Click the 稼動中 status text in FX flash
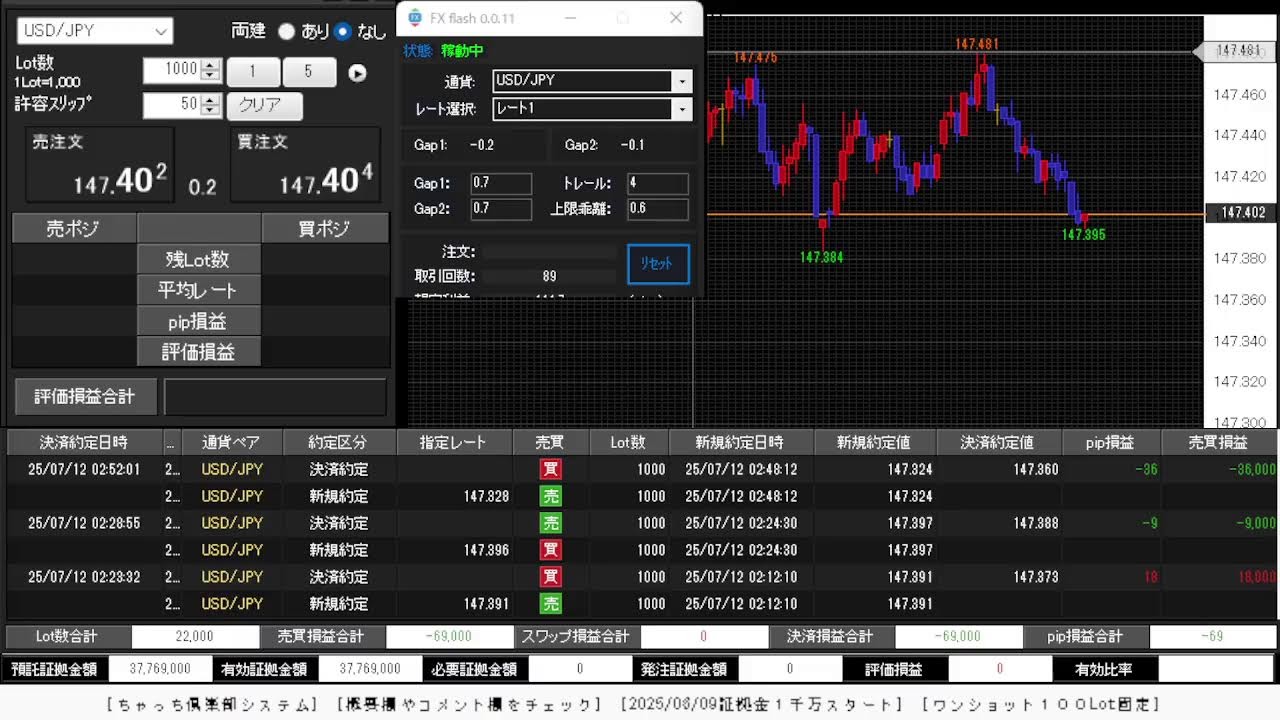Screen dimensions: 1280x720 [462, 50]
